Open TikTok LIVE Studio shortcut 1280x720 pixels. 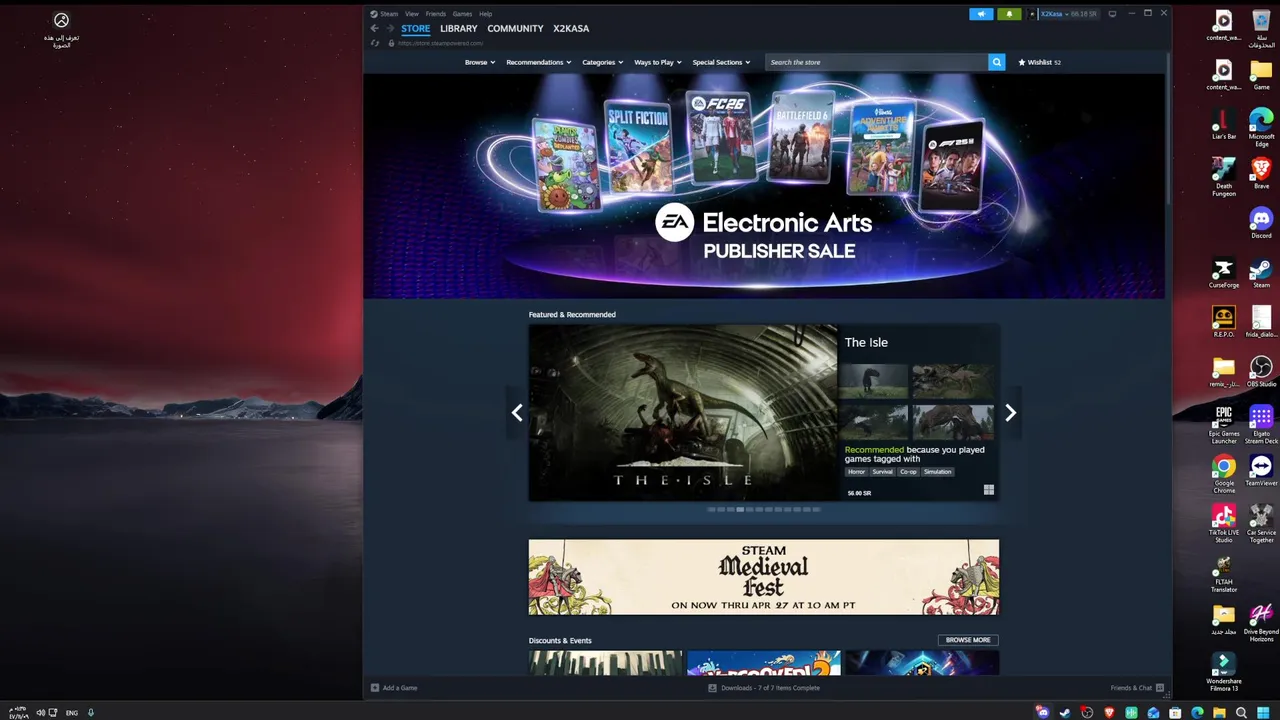click(x=1224, y=524)
